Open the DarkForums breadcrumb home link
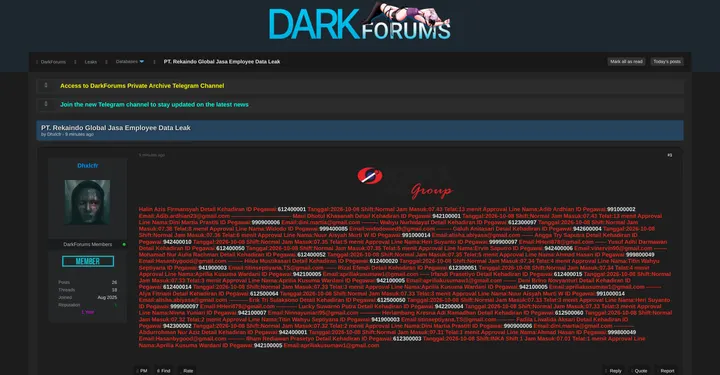 pyautogui.click(x=53, y=62)
